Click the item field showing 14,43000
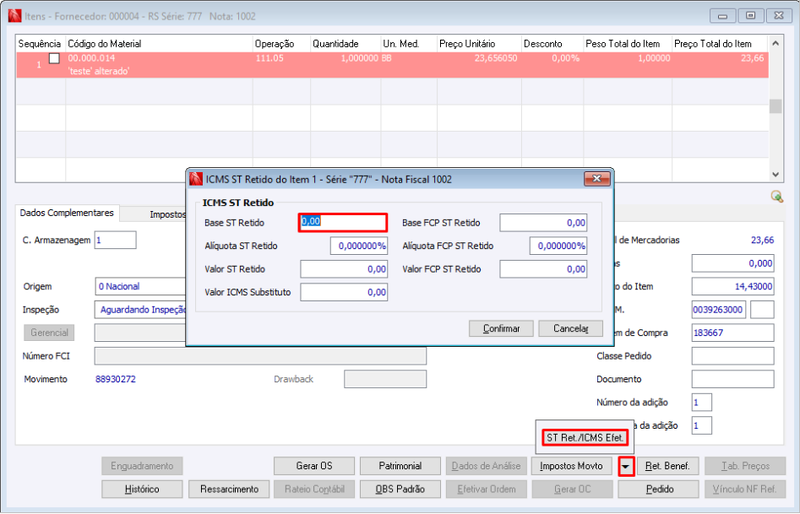Viewport: 800px width, 514px height. pos(733,286)
